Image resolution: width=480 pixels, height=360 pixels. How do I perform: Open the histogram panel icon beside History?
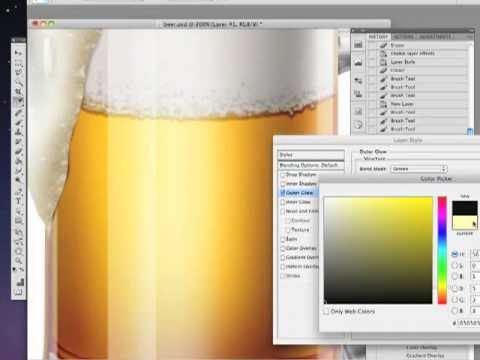(x=358, y=44)
